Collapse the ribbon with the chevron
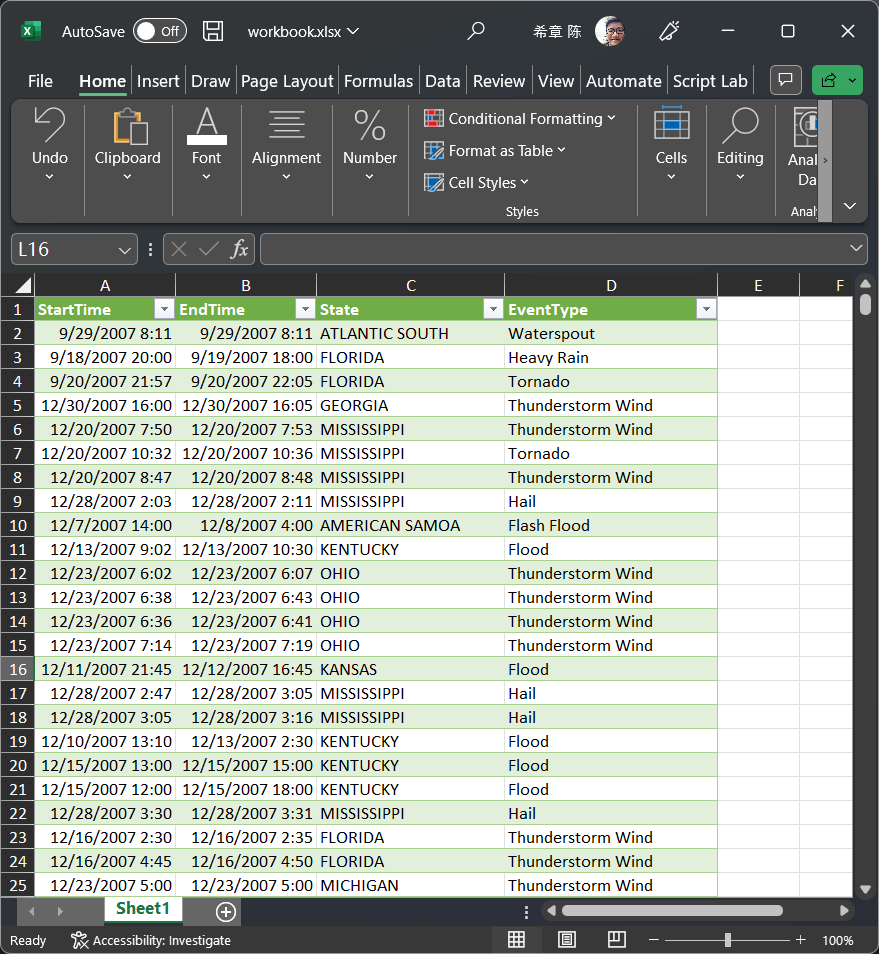Screen dimensions: 879x954 tap(850, 206)
